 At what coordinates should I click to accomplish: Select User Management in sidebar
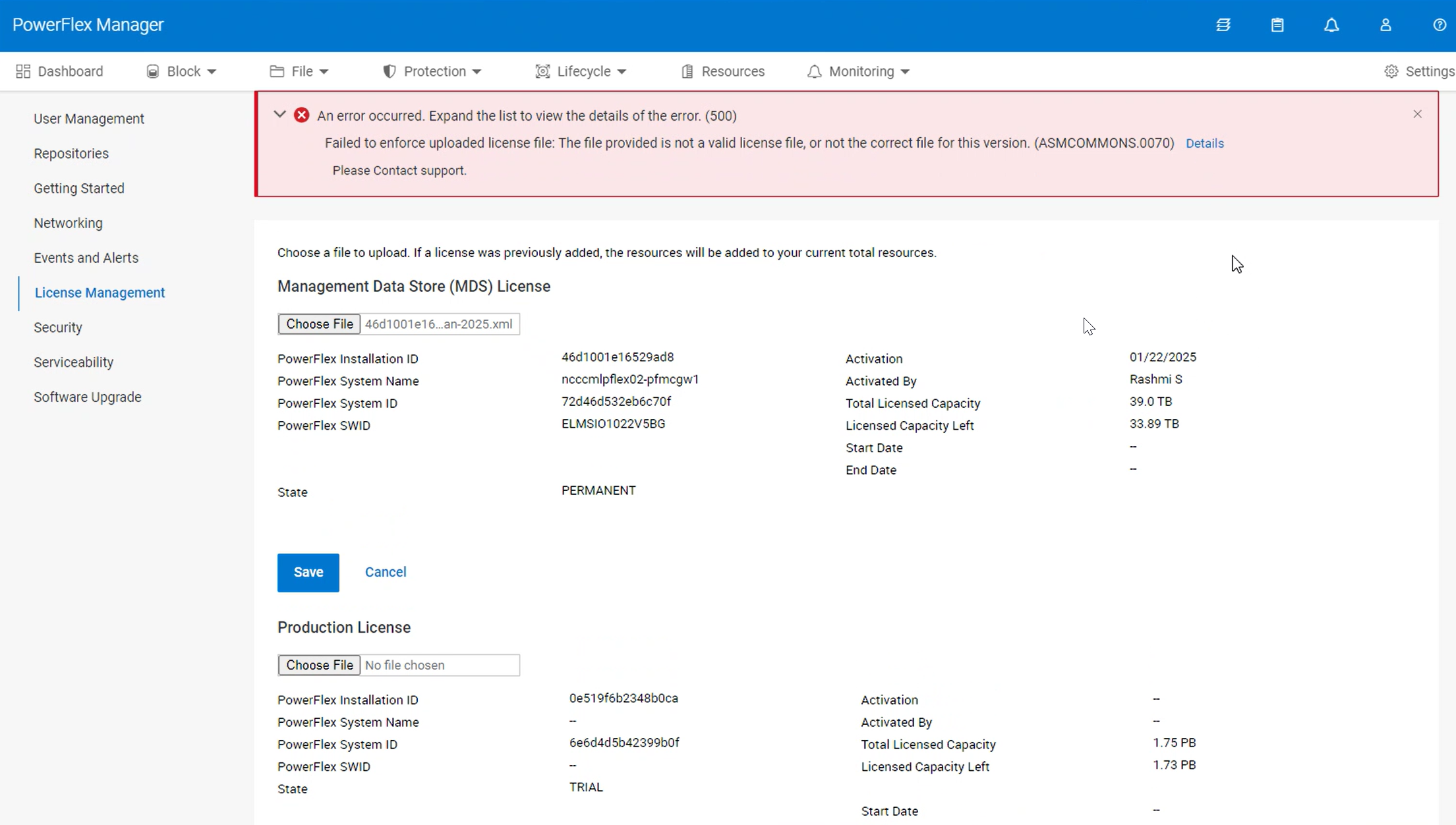point(89,119)
